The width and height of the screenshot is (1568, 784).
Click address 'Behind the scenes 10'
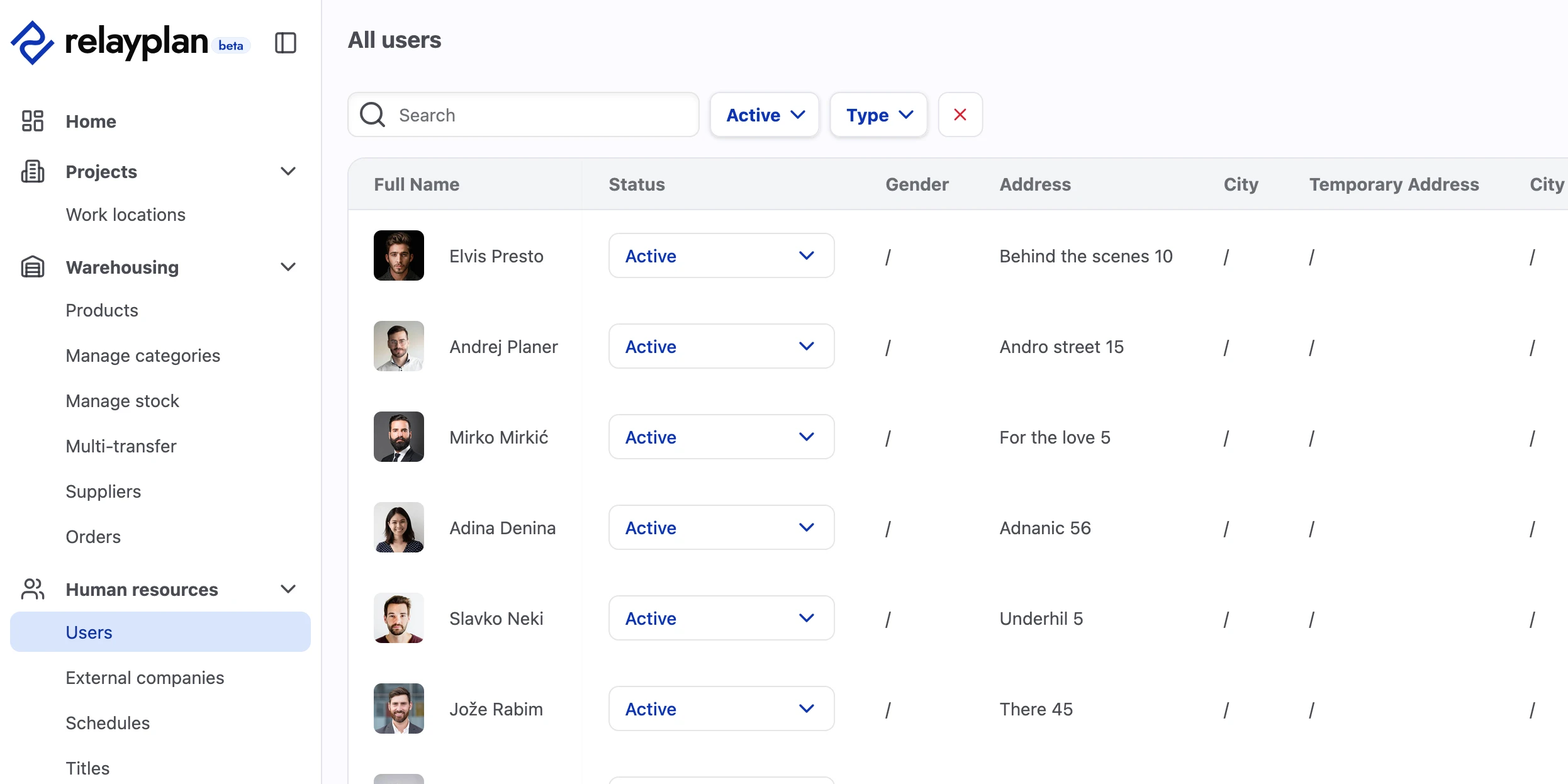point(1086,256)
